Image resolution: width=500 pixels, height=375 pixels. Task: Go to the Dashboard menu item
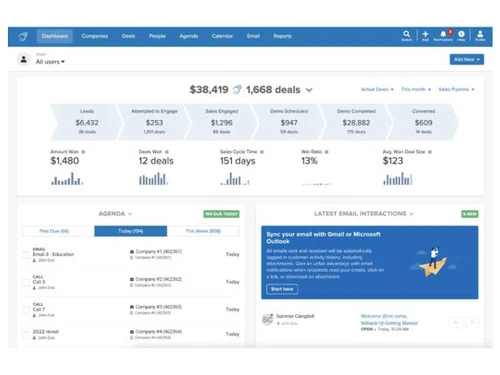click(x=55, y=36)
